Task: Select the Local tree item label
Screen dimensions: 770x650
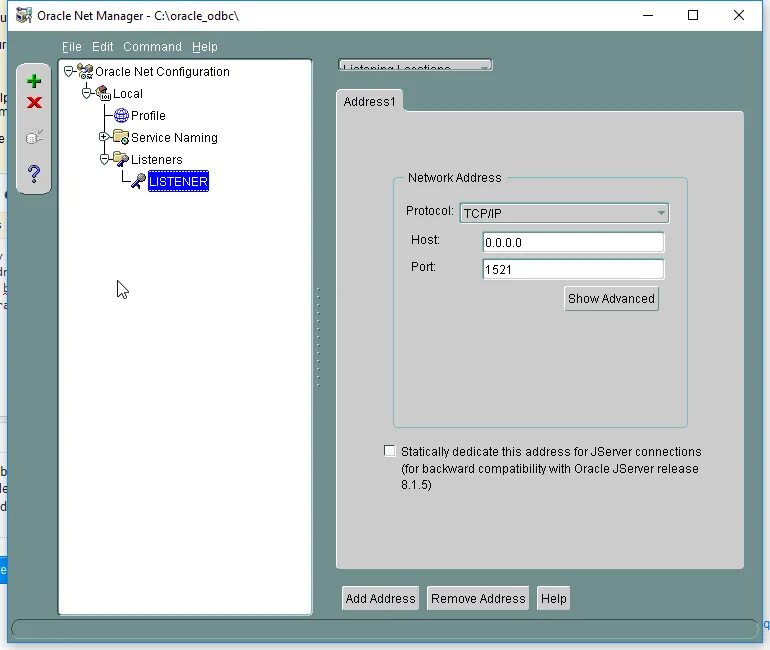Action: coord(128,94)
